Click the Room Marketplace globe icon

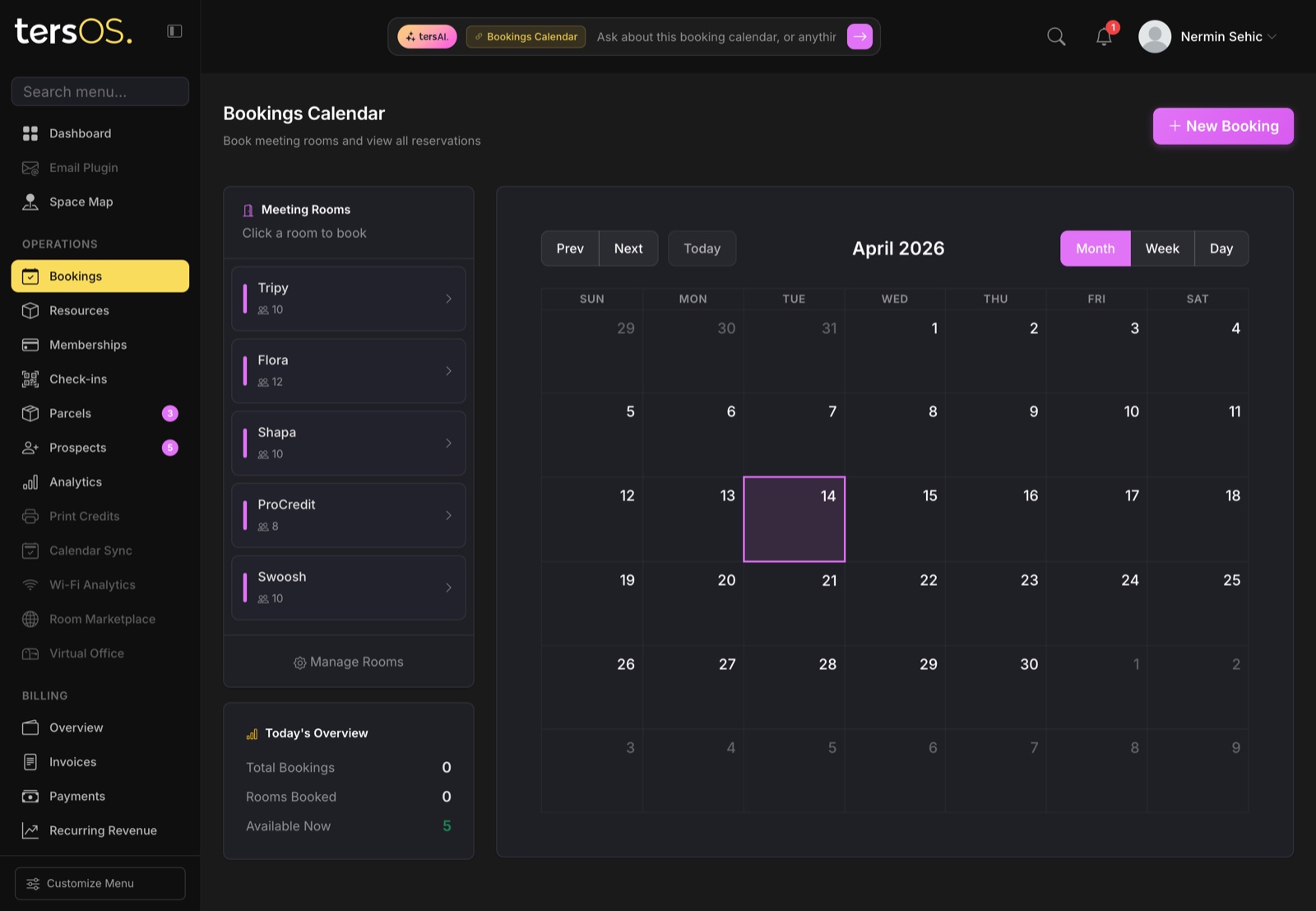30,619
